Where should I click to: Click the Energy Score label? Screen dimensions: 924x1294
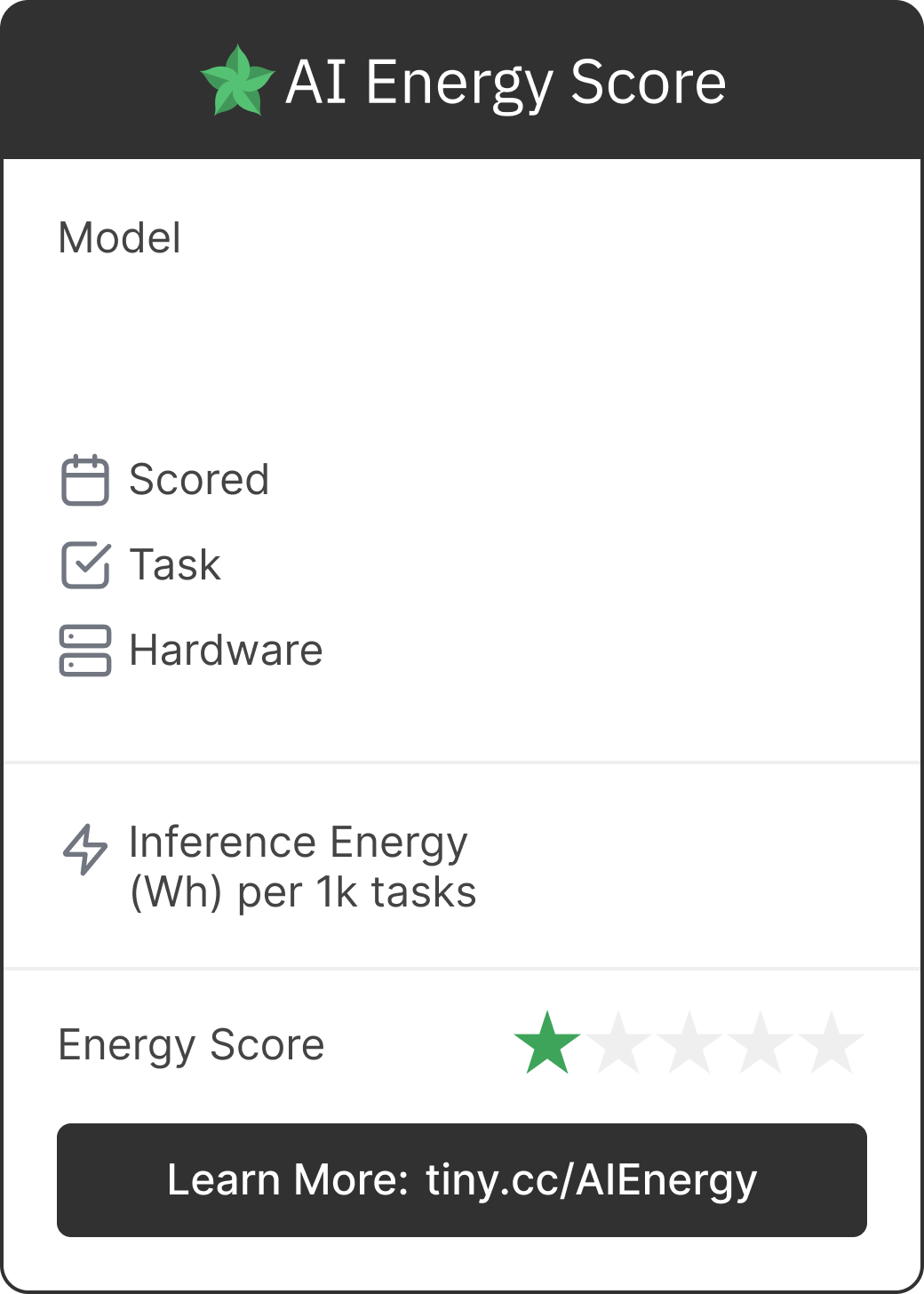tap(191, 1045)
